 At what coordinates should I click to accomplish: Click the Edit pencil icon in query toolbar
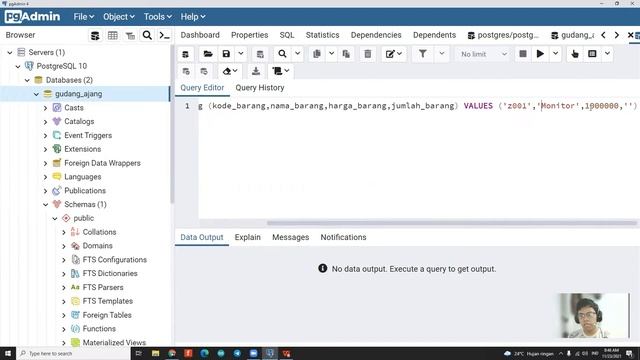[x=390, y=54]
